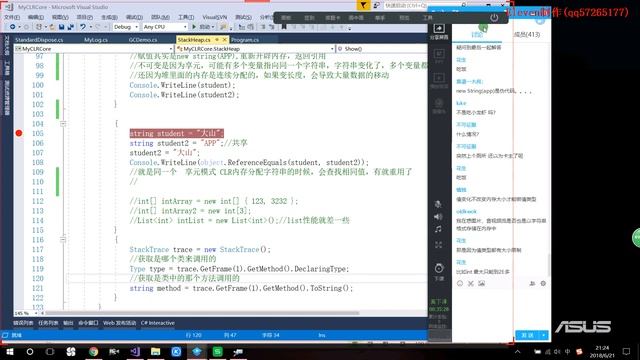Click the emoji icon in chat toolbar
The image size is (640, 360).
460,283
